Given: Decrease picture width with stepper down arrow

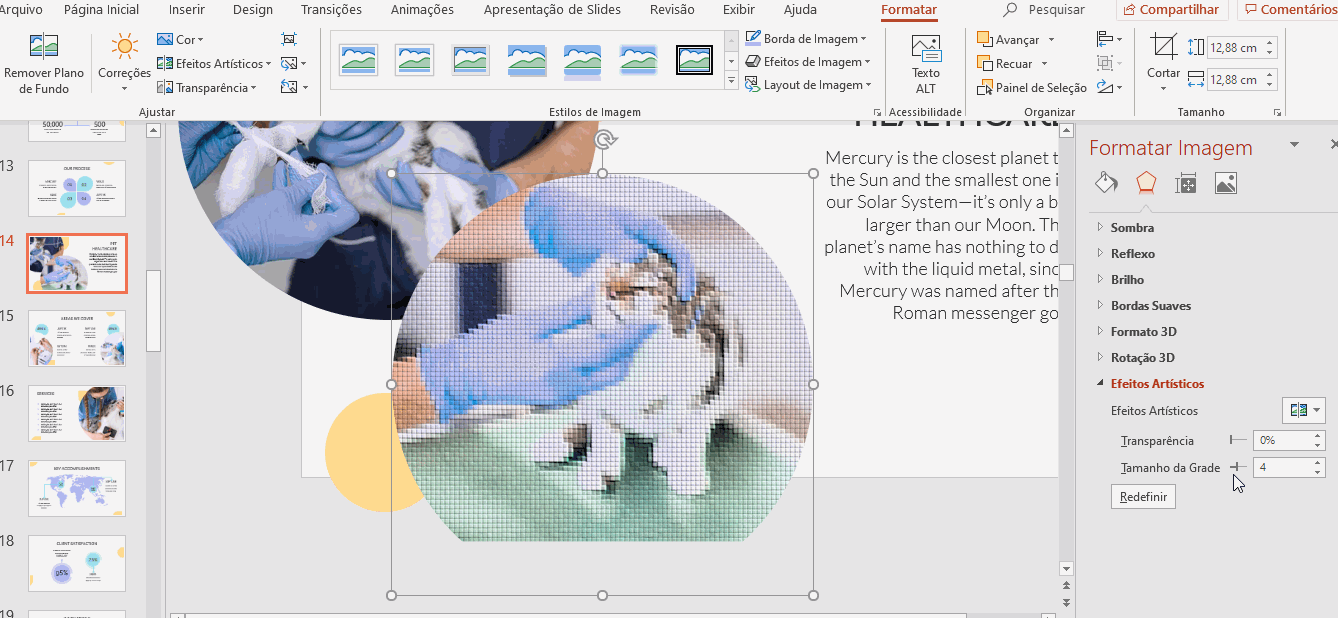Looking at the screenshot, I should 1271,85.
